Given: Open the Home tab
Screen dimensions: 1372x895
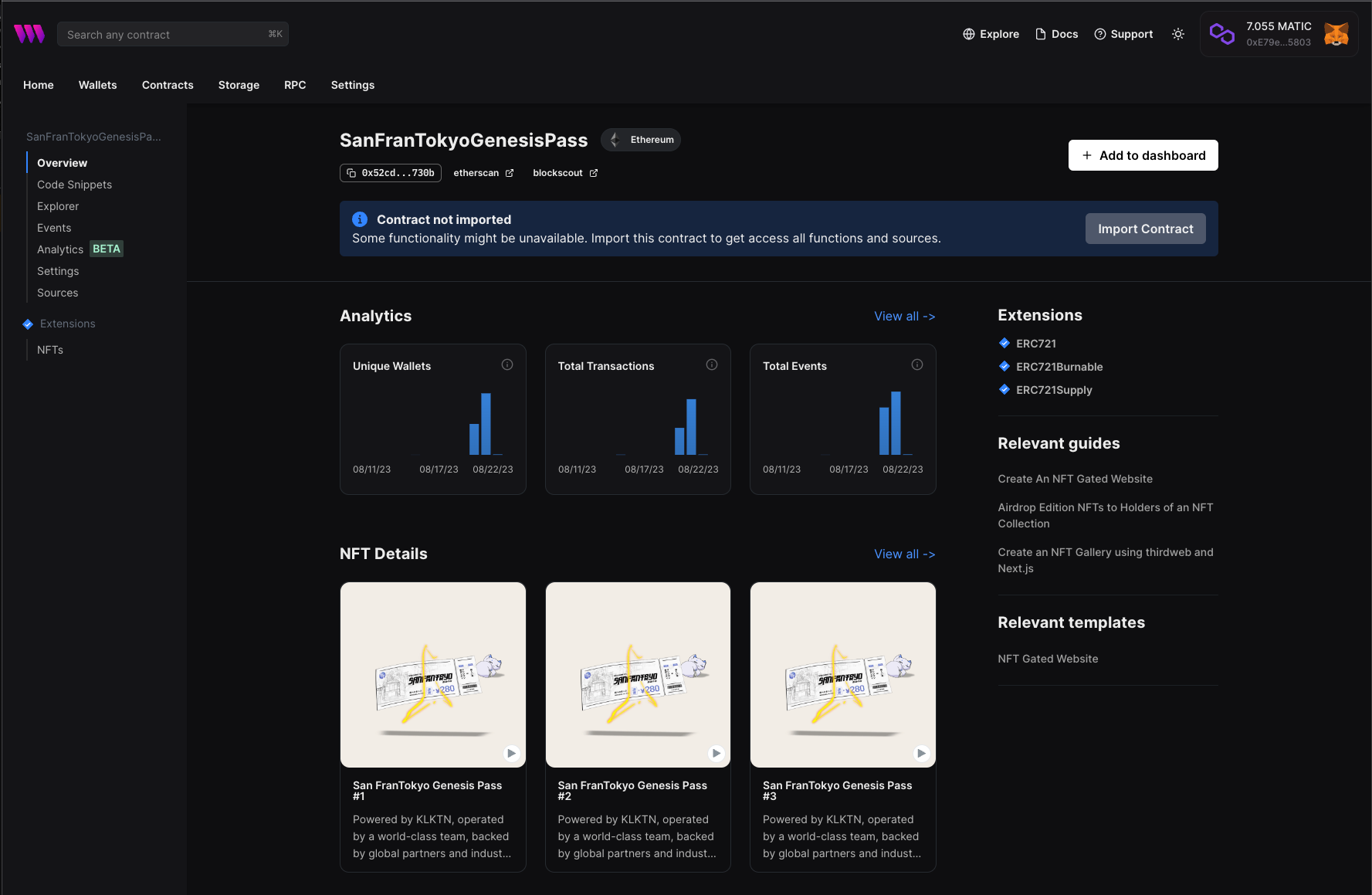Looking at the screenshot, I should tap(39, 85).
